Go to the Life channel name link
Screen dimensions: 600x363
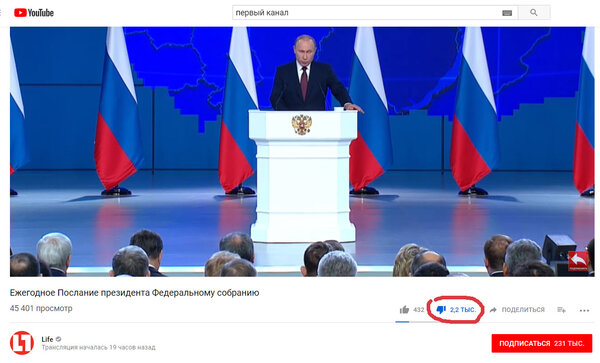[x=47, y=339]
